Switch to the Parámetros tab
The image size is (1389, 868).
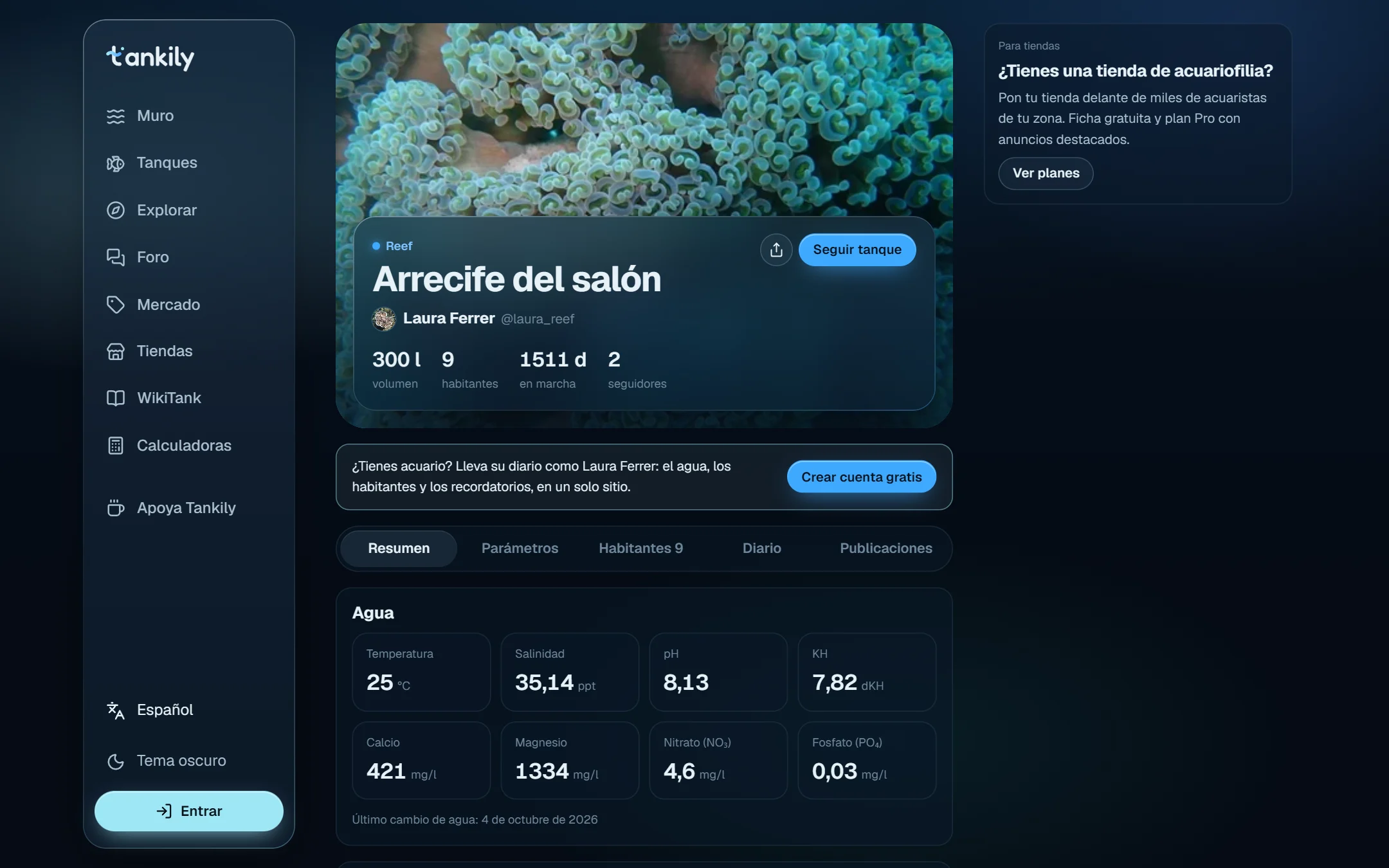point(520,548)
